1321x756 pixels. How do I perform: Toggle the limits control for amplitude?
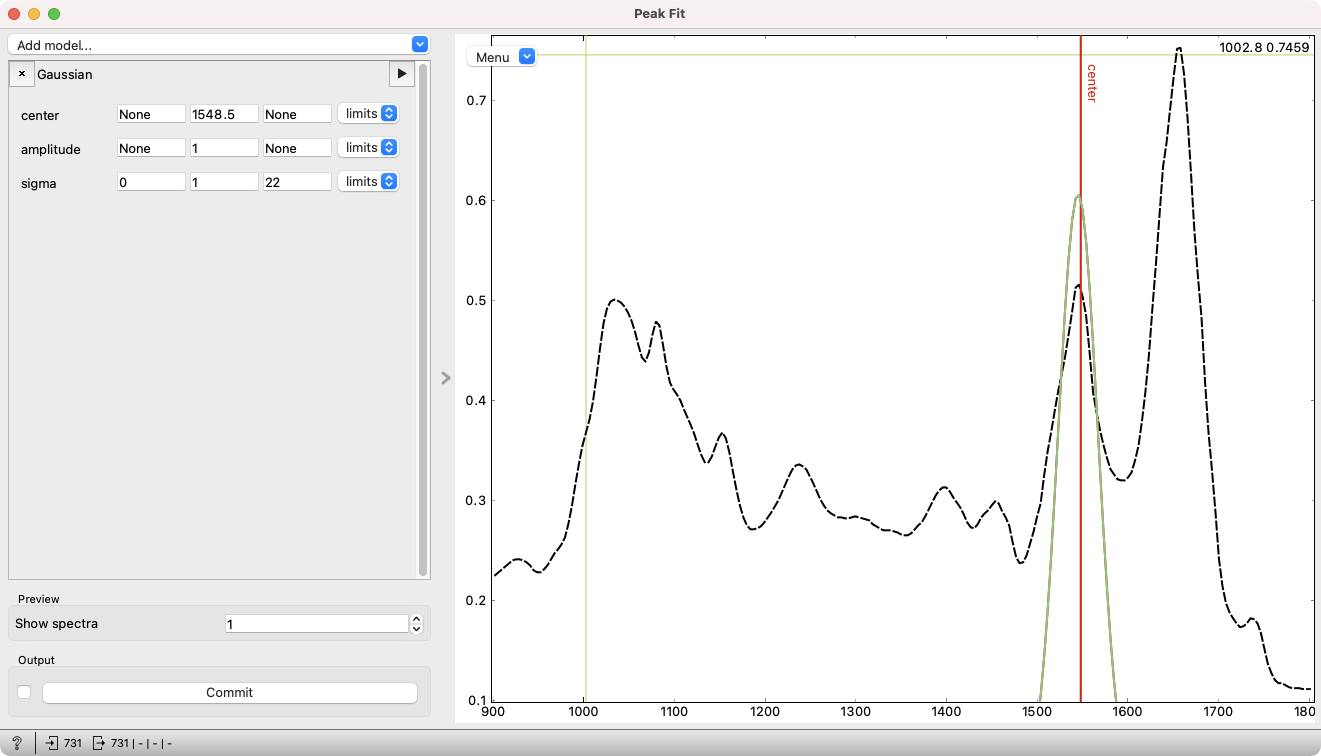[368, 147]
